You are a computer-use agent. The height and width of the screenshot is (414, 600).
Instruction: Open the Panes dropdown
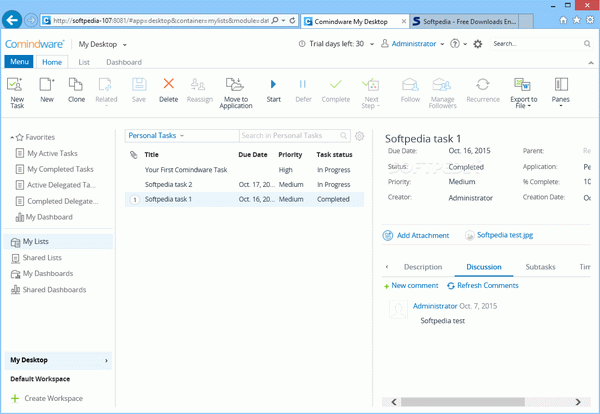[x=561, y=92]
